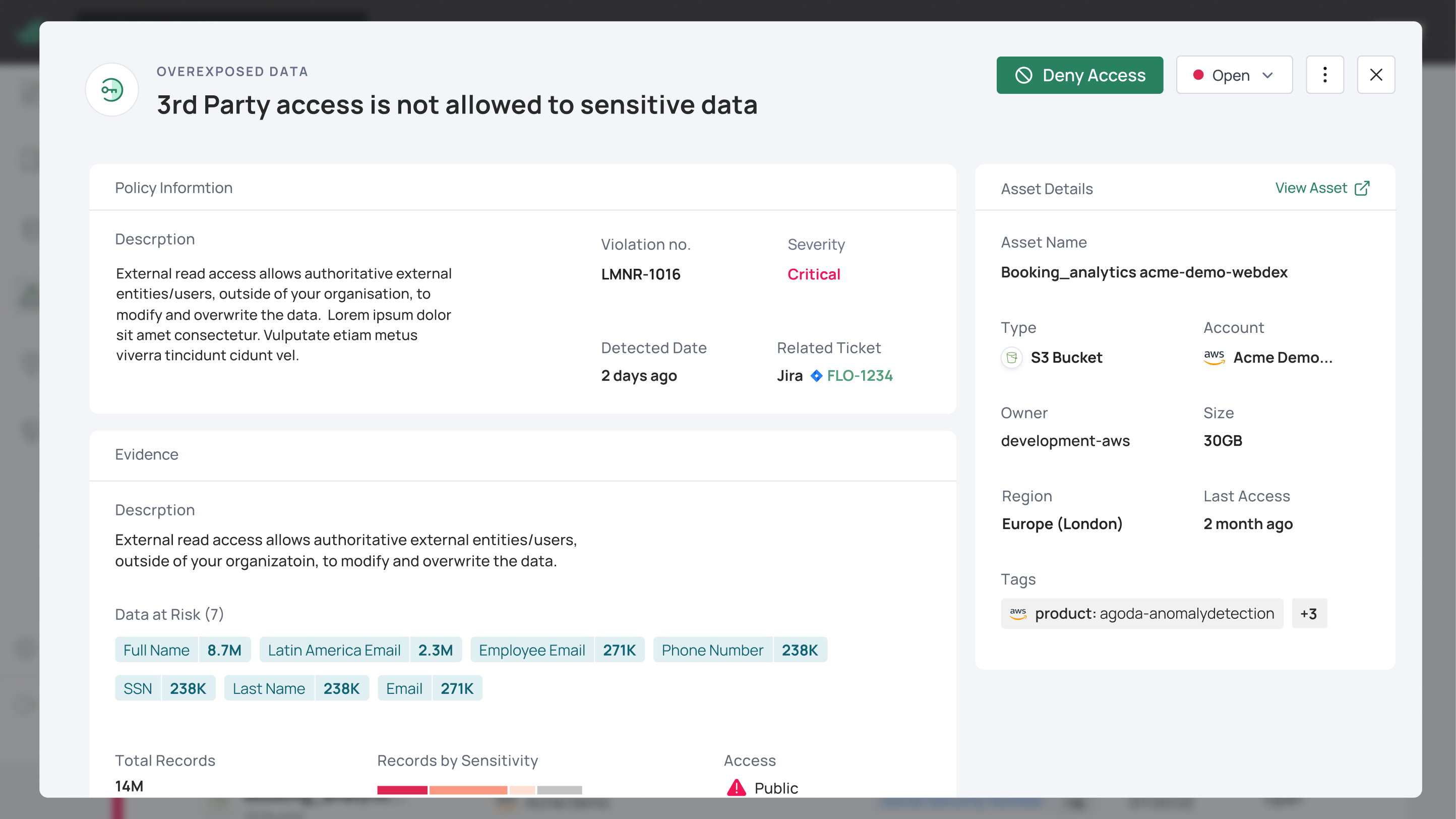
Task: Click the OVEREXPOSED DATA category label
Action: [232, 72]
